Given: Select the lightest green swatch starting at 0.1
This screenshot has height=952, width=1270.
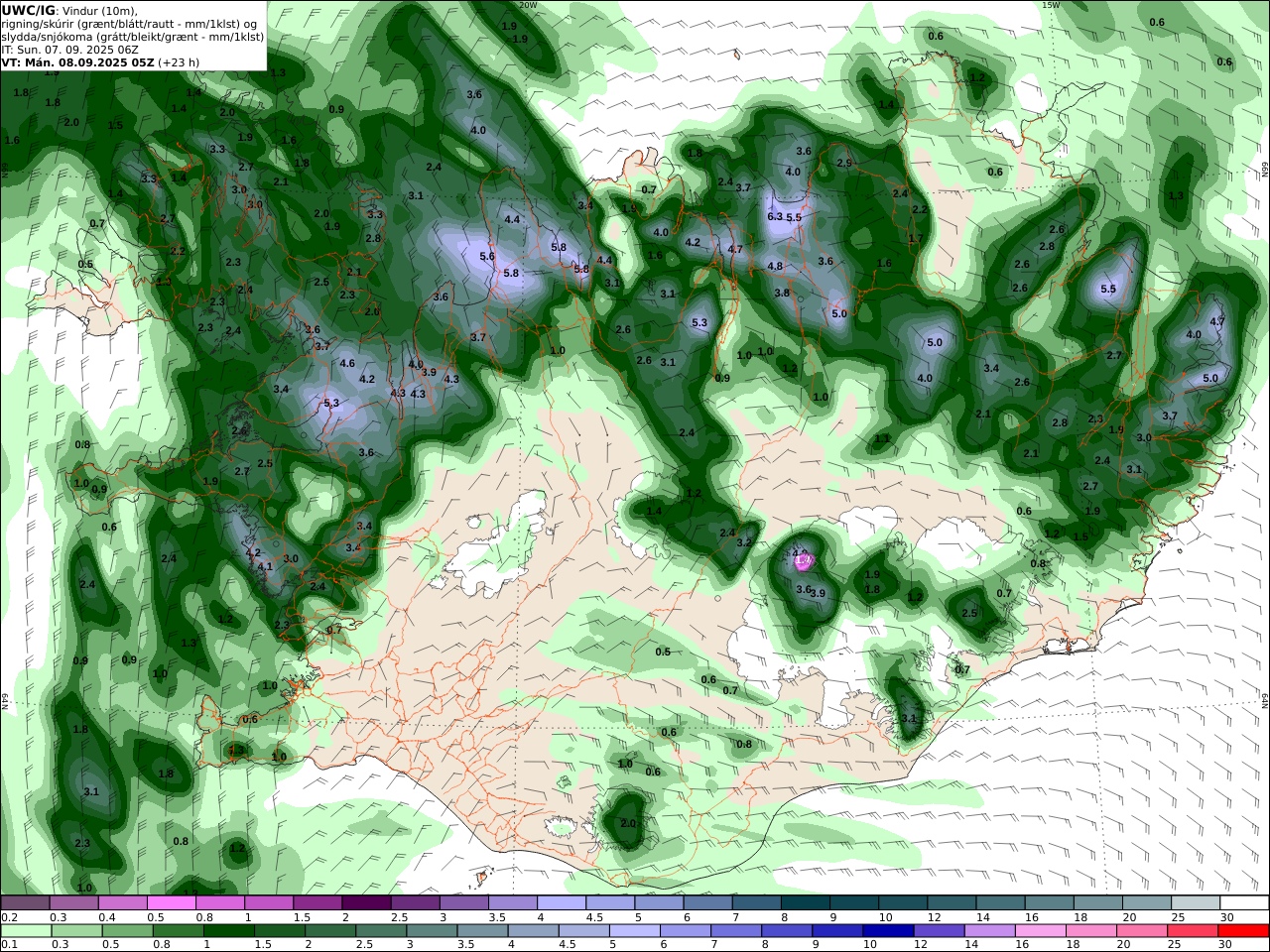Looking at the screenshot, I should click(x=27, y=931).
